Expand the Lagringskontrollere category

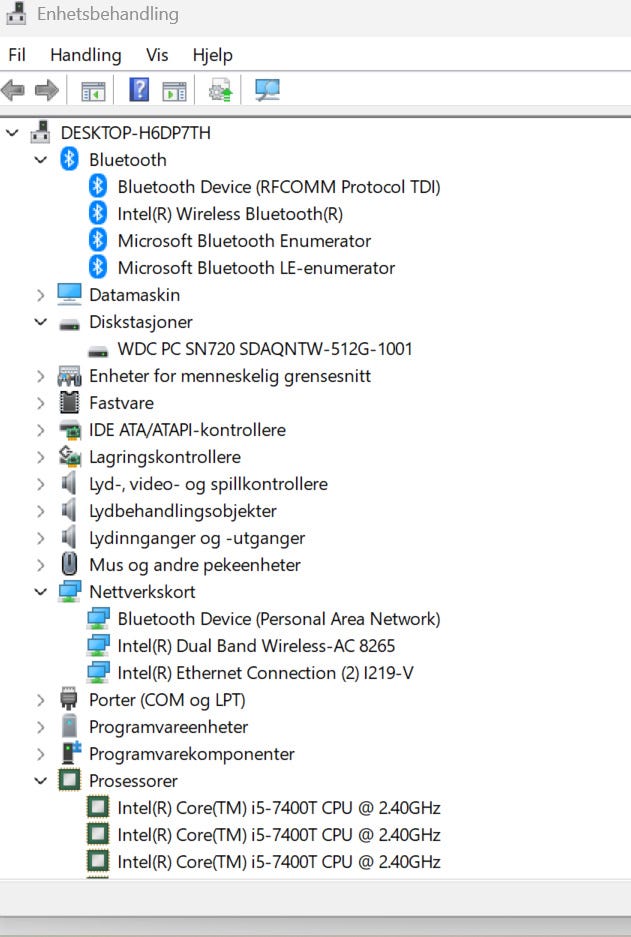click(41, 457)
